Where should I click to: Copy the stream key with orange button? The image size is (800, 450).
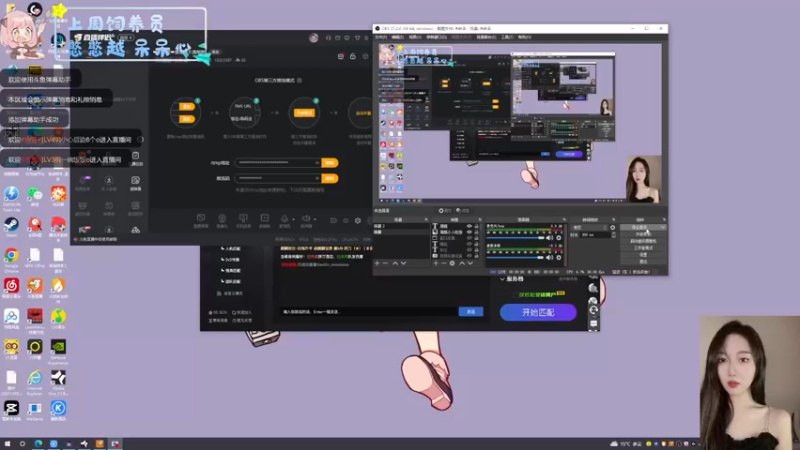(x=330, y=178)
